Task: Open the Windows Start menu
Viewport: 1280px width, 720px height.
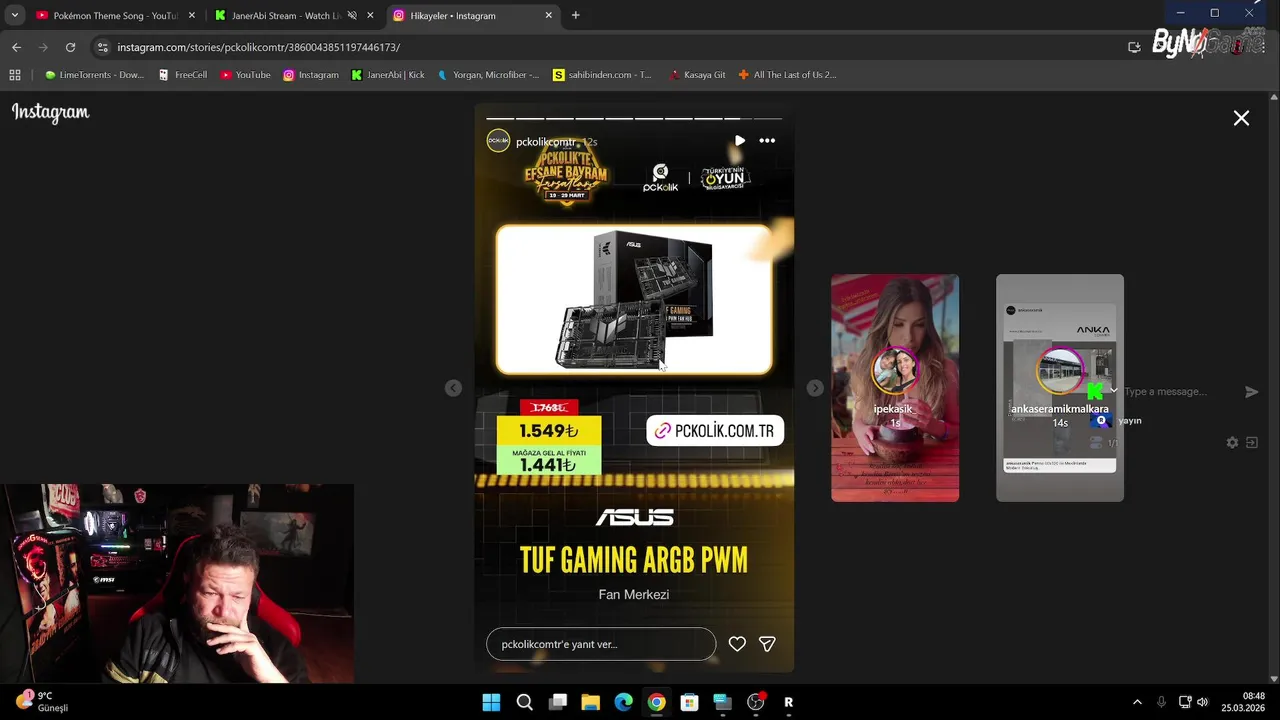Action: (491, 702)
